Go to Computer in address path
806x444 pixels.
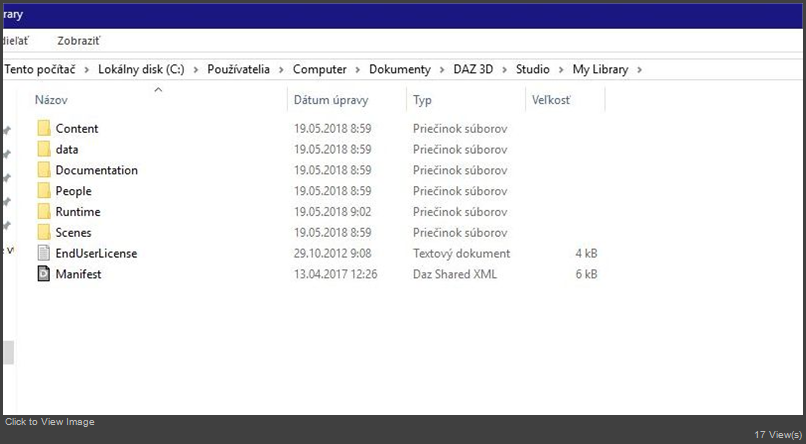coord(320,69)
